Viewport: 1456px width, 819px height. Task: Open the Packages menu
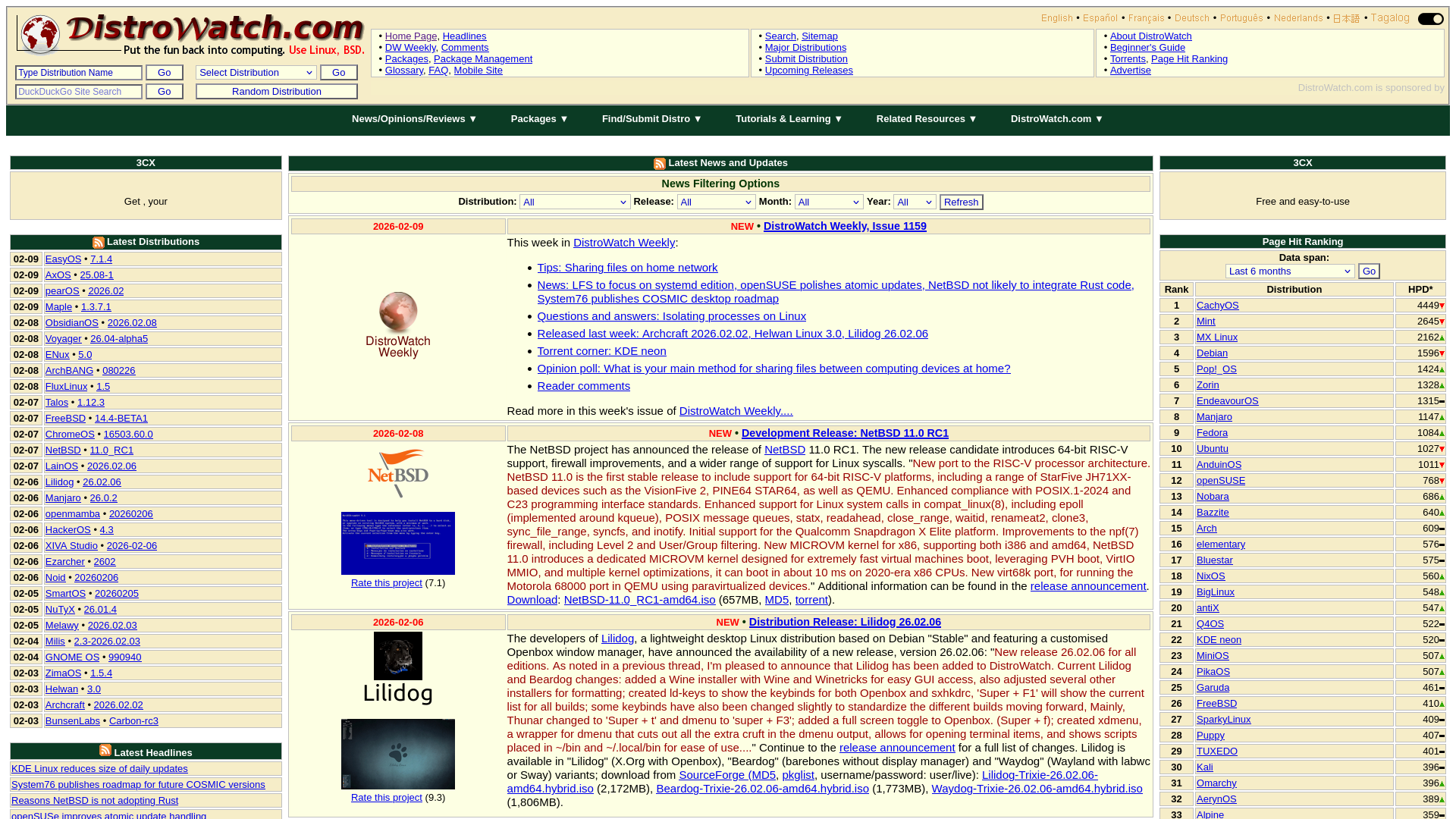538,119
